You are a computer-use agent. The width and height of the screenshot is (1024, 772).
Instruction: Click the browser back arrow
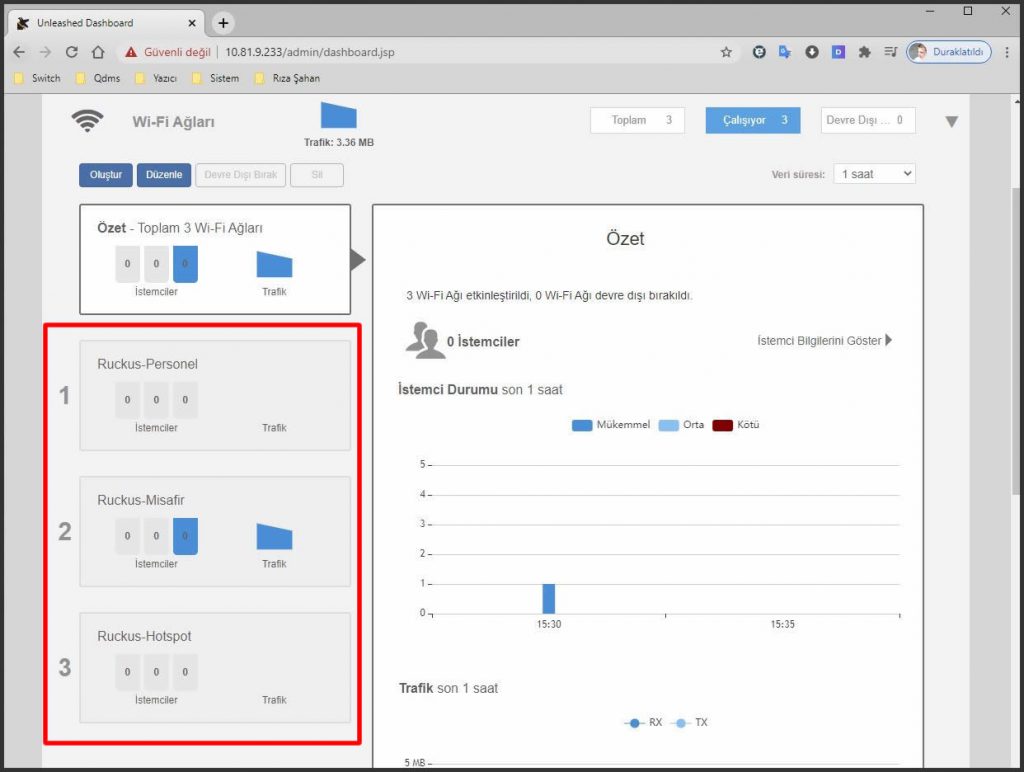coord(19,52)
